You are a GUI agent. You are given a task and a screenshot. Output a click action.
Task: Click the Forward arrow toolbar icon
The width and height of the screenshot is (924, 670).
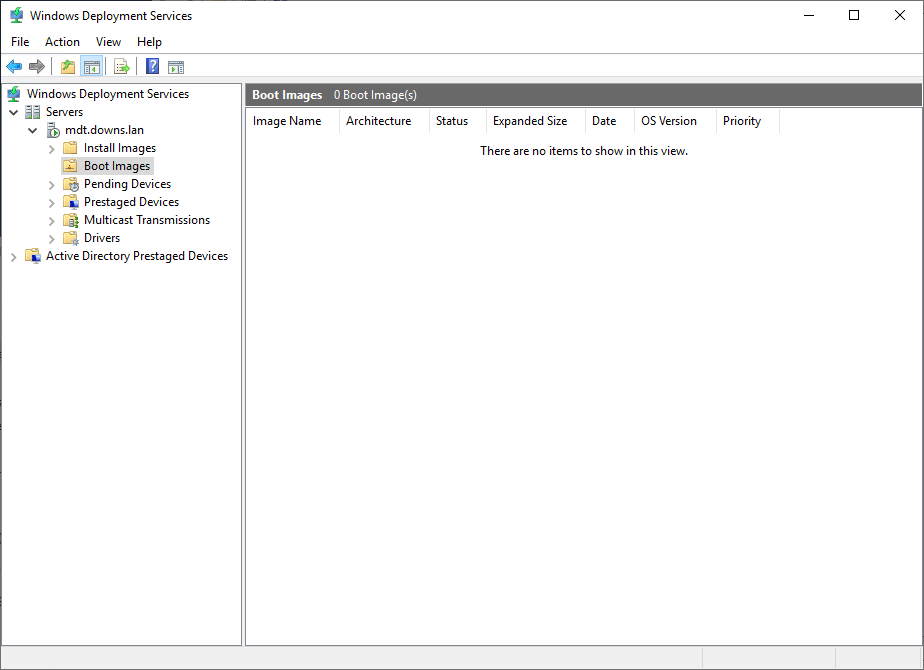[x=37, y=67]
